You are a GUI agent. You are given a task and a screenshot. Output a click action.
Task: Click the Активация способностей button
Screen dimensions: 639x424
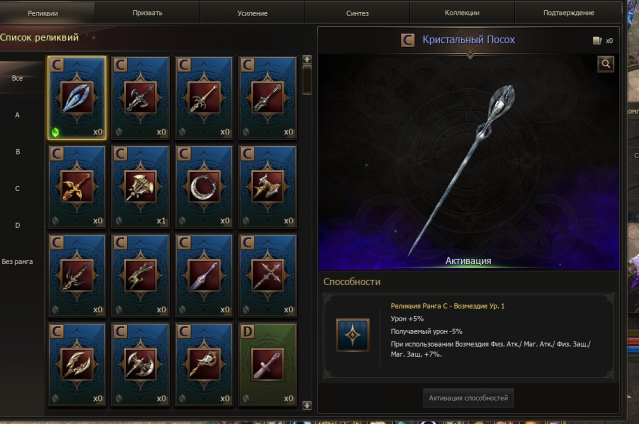(x=468, y=398)
